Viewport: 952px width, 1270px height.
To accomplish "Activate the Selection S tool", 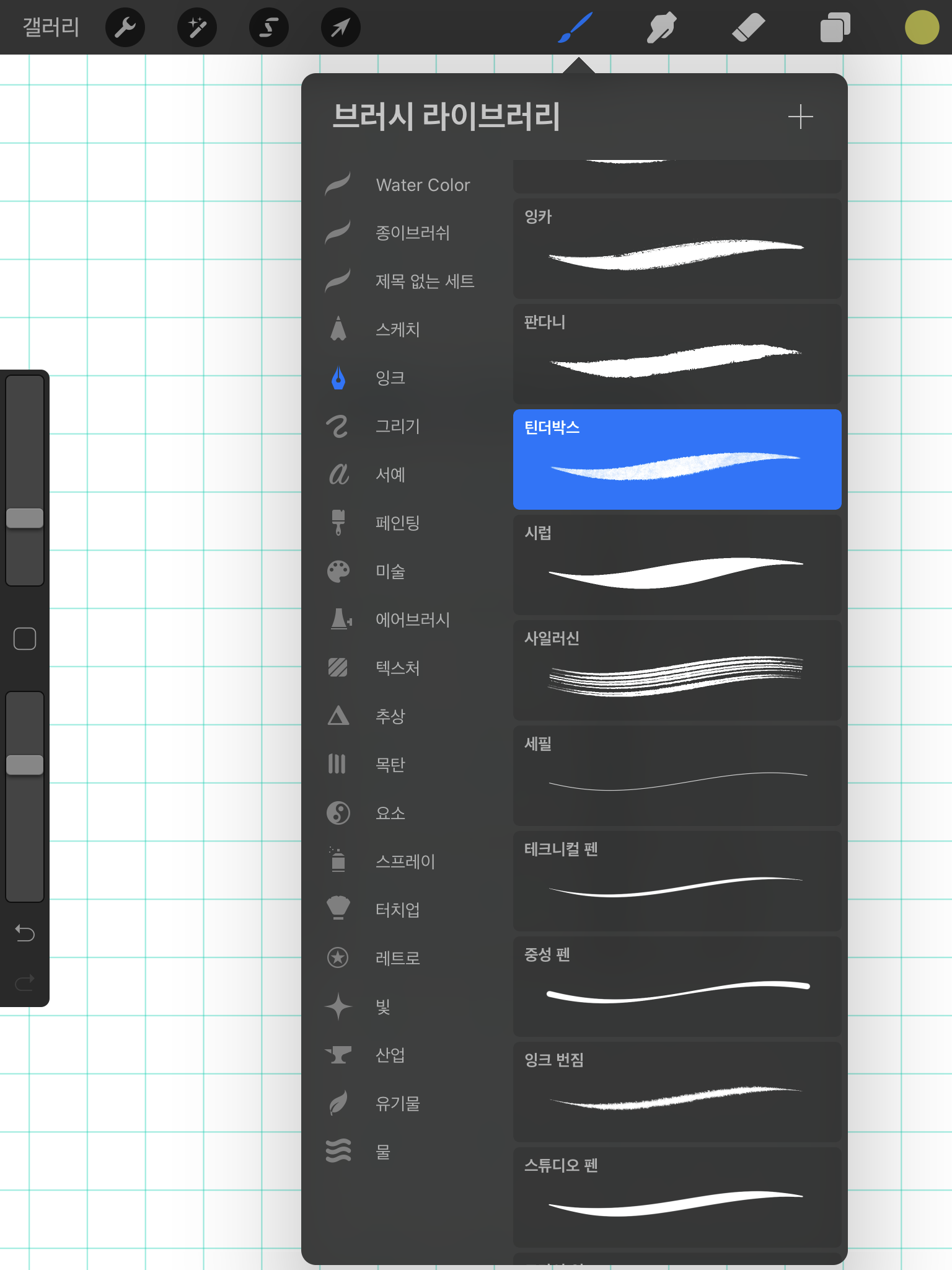I will pyautogui.click(x=269, y=27).
